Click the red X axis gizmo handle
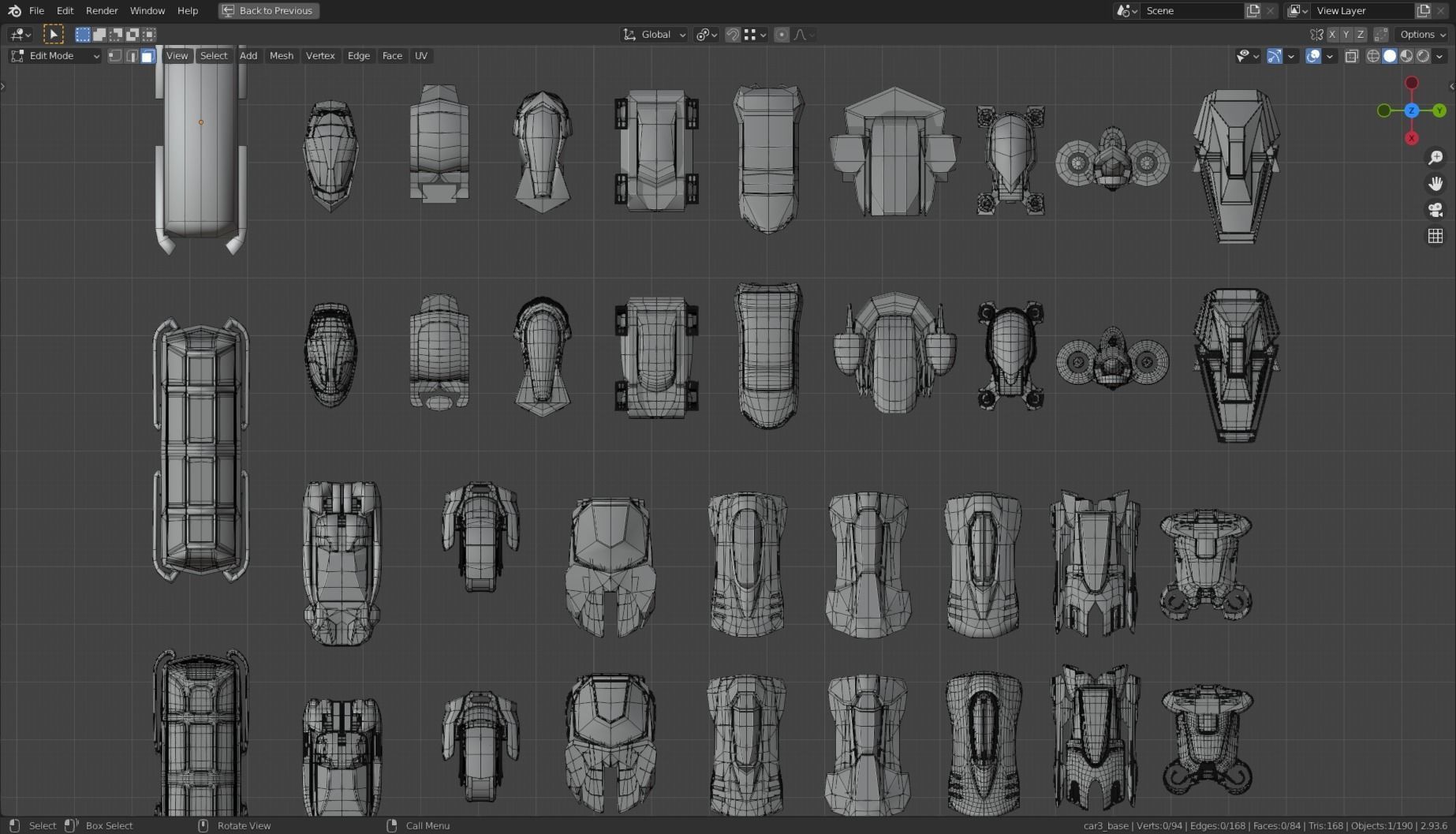Viewport: 1456px width, 834px height. 1412,138
